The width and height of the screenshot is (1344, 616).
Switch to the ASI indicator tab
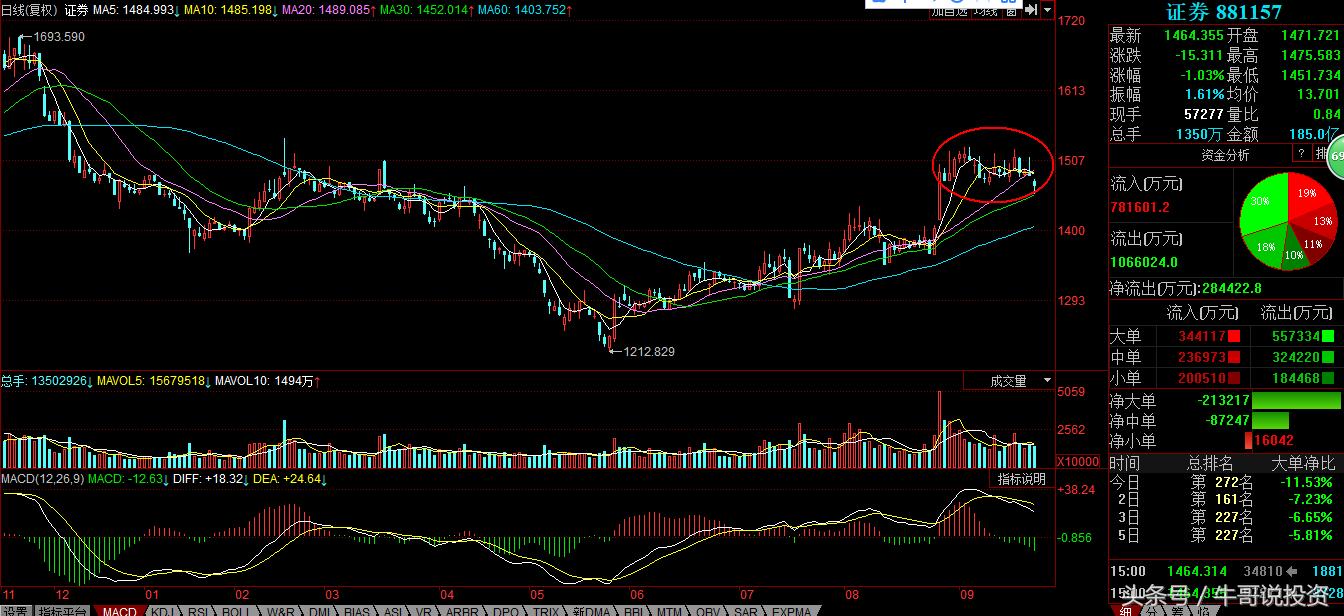pyautogui.click(x=394, y=611)
